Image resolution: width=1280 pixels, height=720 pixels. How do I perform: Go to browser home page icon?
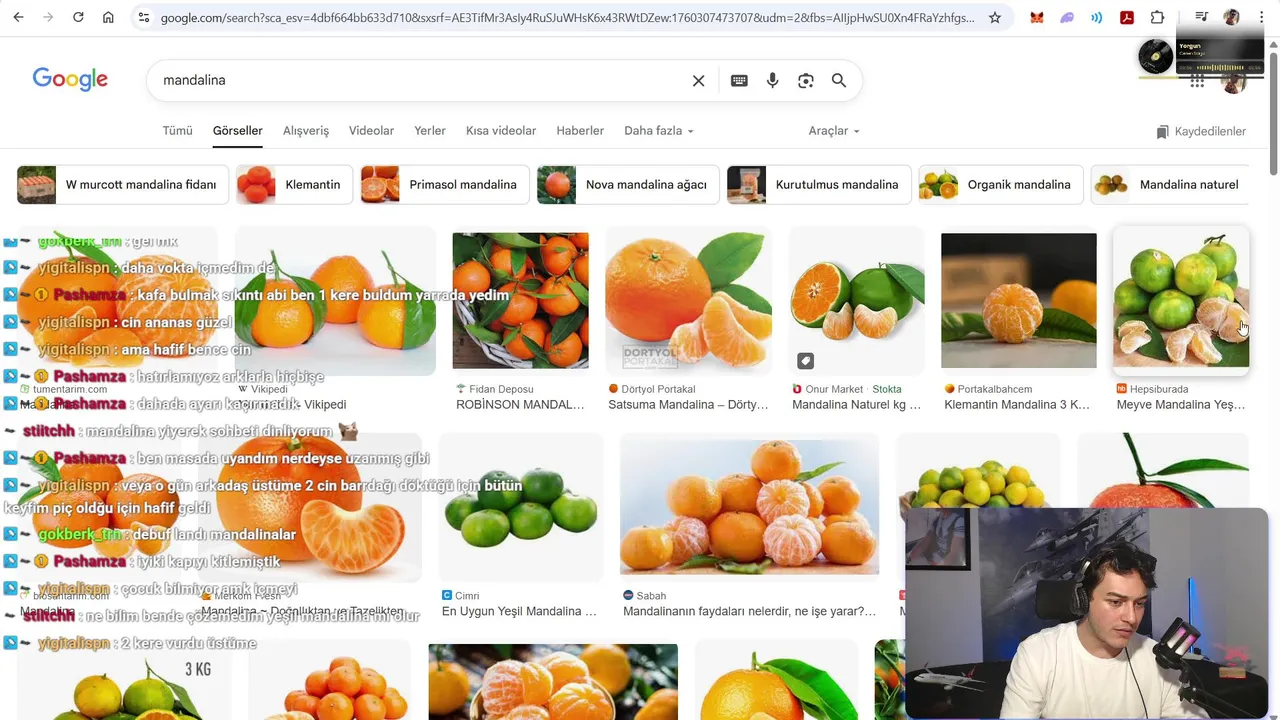(108, 17)
